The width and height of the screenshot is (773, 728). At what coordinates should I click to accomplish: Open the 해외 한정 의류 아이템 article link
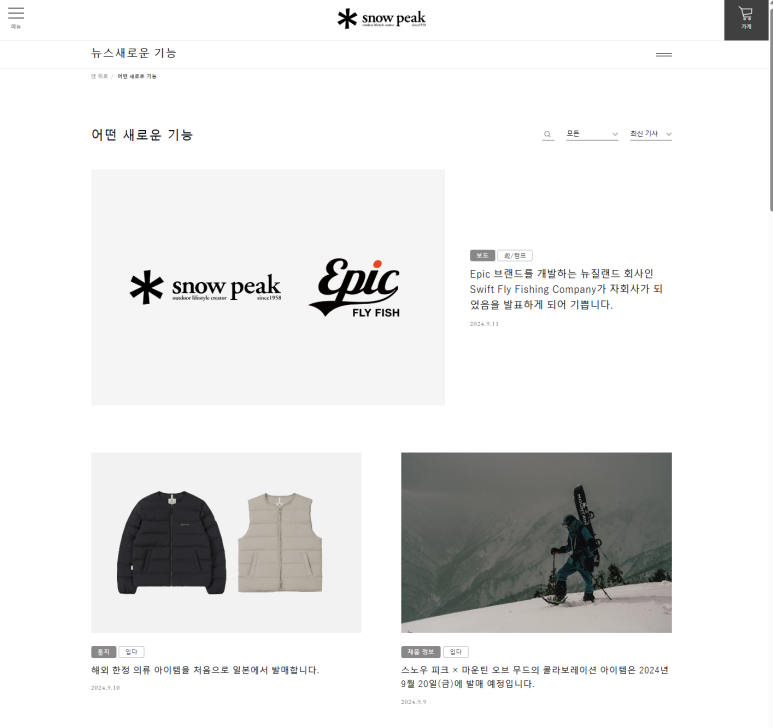tap(205, 670)
